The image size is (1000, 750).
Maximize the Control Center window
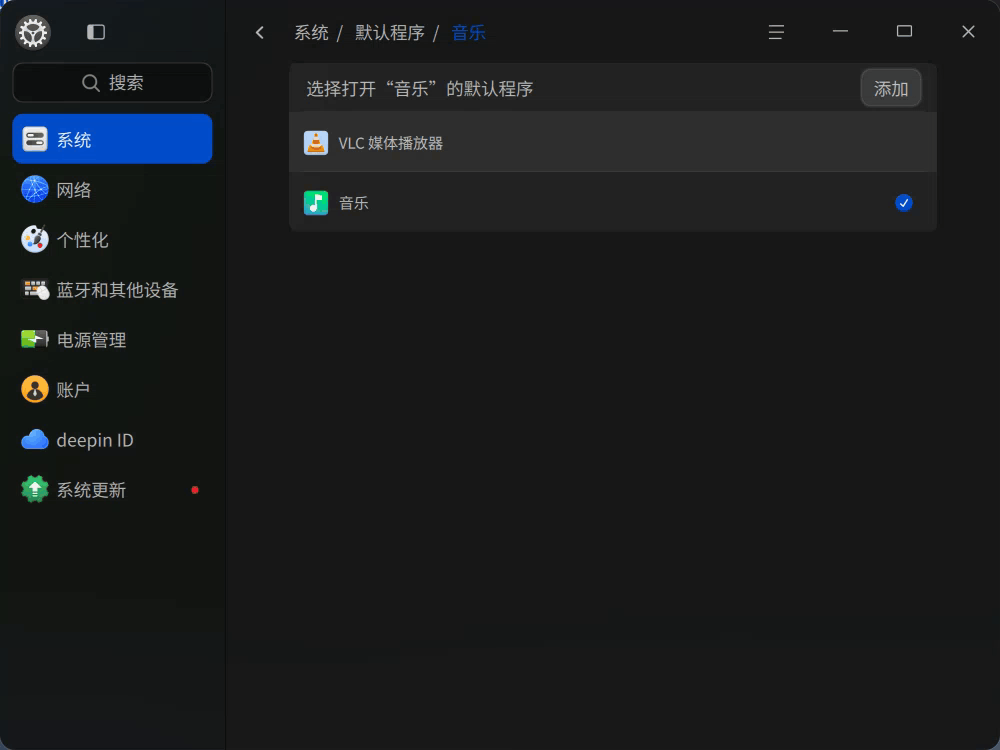point(904,31)
